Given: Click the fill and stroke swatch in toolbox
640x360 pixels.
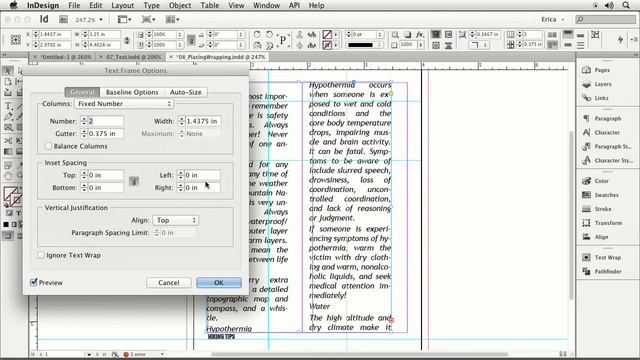Looking at the screenshot, I should [x=12, y=196].
